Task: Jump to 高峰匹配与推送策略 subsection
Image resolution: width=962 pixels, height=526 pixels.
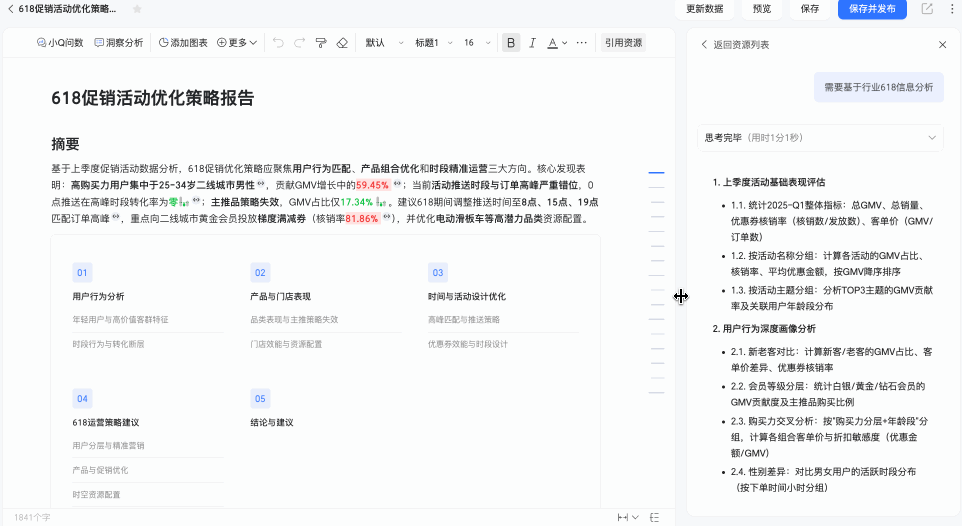Action: click(464, 320)
